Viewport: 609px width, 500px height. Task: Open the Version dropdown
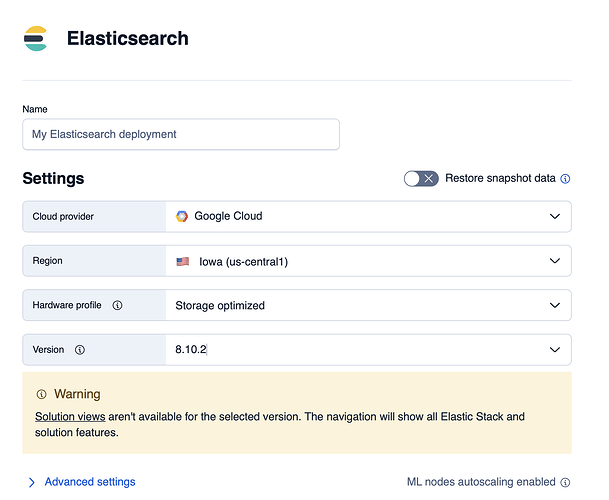point(368,350)
